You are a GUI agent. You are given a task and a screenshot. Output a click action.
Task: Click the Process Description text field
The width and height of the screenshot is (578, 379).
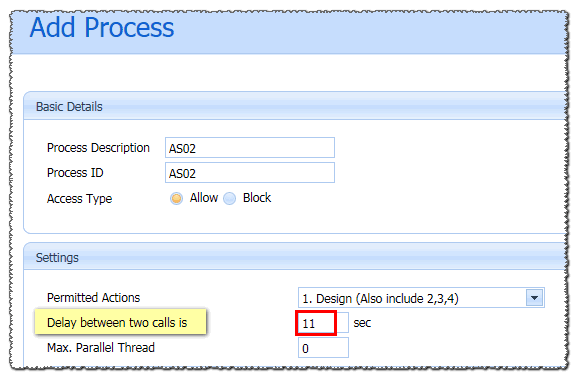coord(250,147)
